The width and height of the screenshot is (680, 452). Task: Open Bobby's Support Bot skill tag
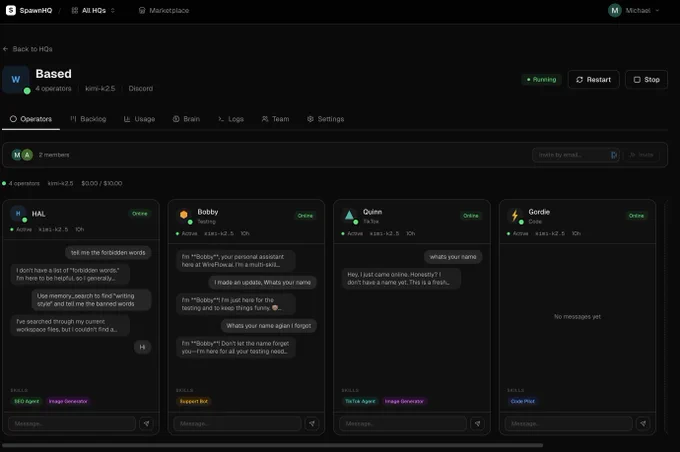pos(194,401)
